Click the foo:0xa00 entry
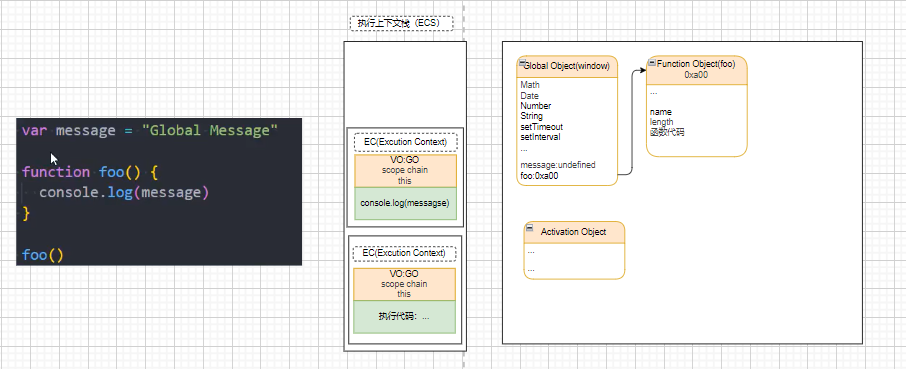The height and width of the screenshot is (369, 906). coord(539,176)
